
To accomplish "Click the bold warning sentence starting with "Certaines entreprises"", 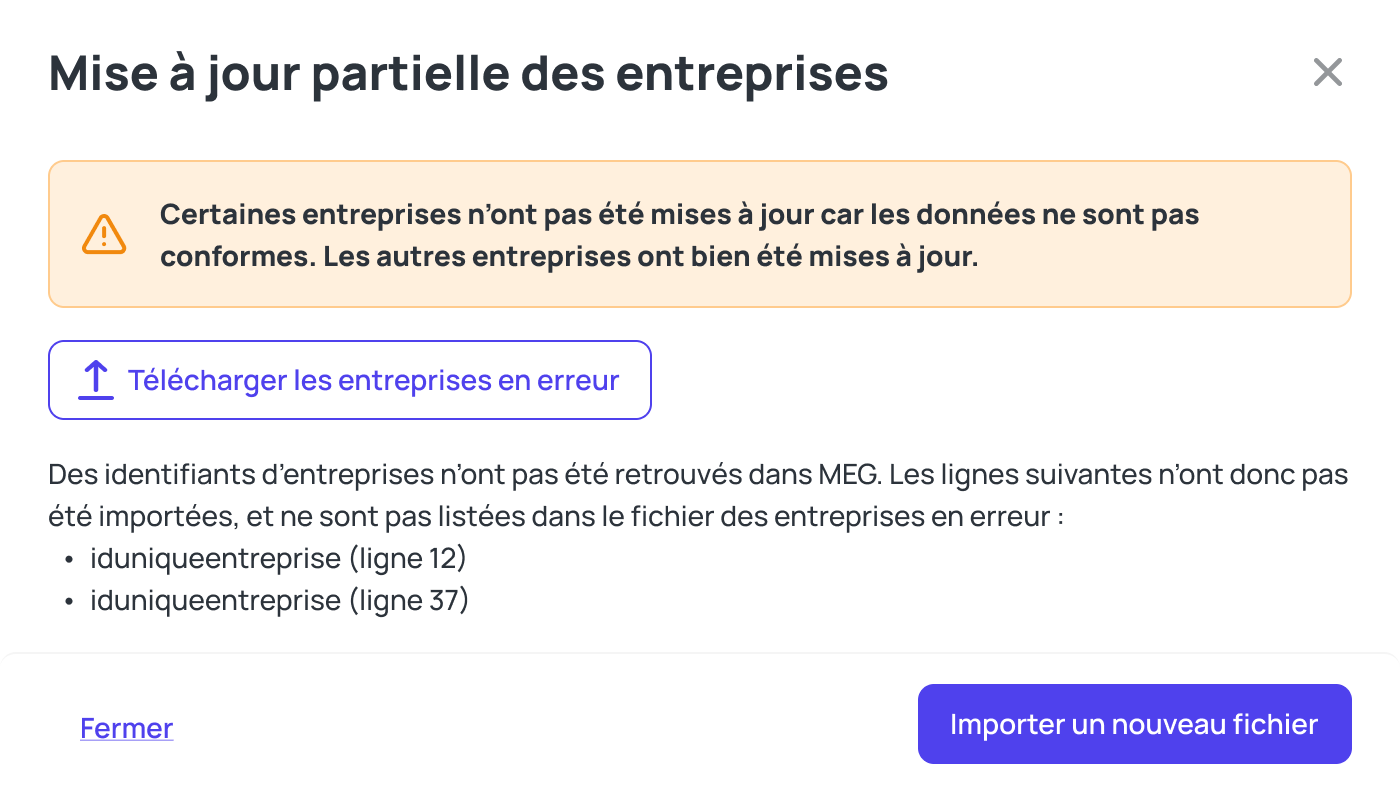I will 679,214.
